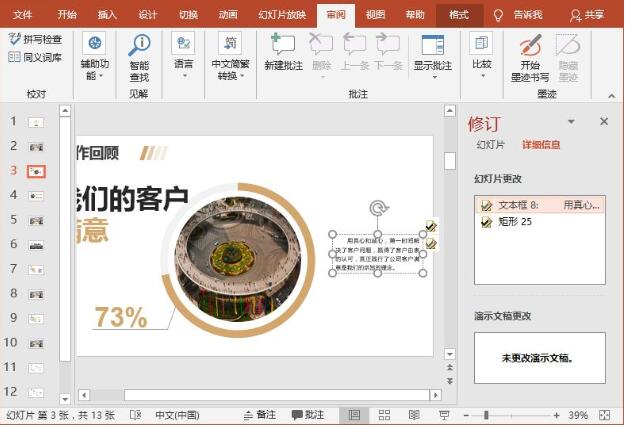Go to 下一条 next comment
Image resolution: width=625 pixels, height=426 pixels.
coord(388,53)
